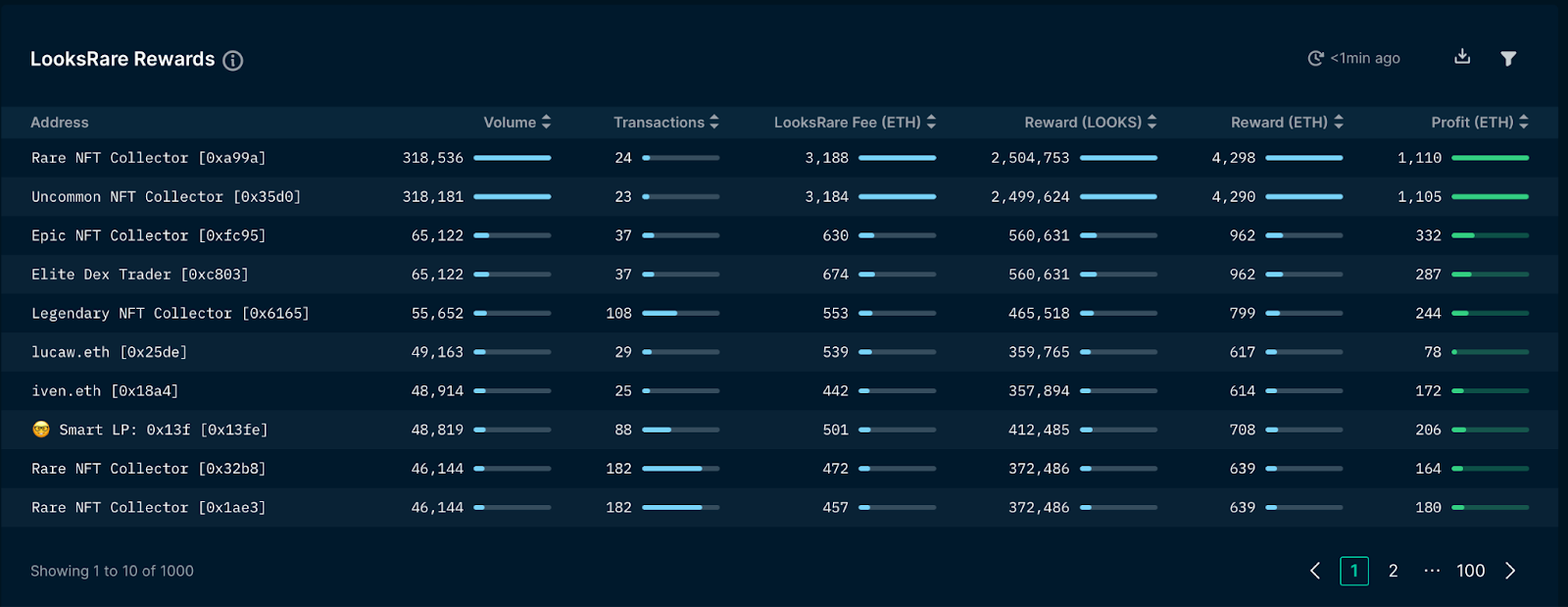Click profit bar for Elite Dex Trader row
Screen dimensions: 1568x607
point(1491,275)
